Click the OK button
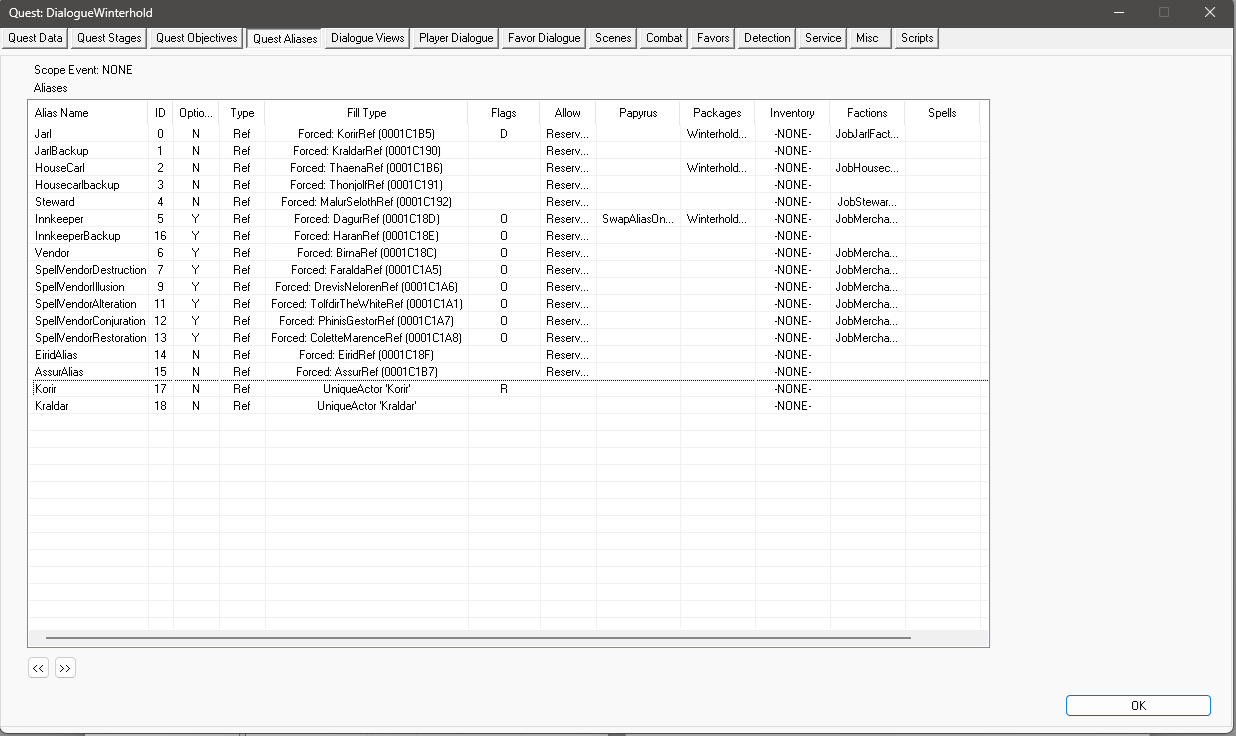 [x=1138, y=705]
